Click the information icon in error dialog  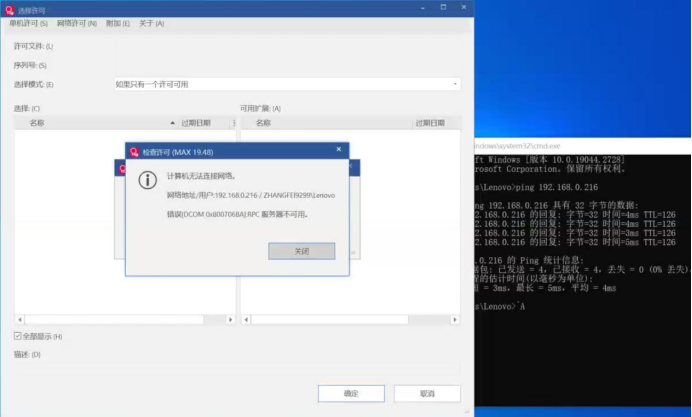[x=147, y=180]
